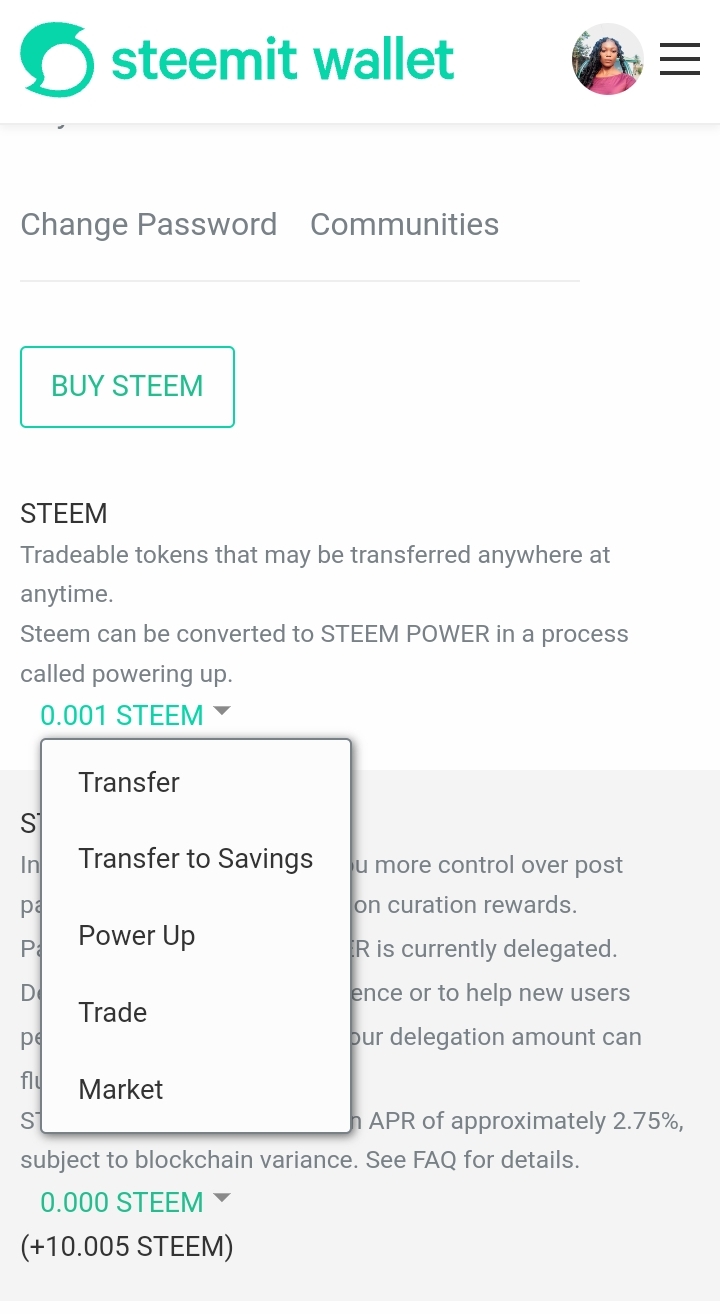This screenshot has width=720, height=1314.
Task: Choose the Trade menu entry
Action: pos(113,1012)
